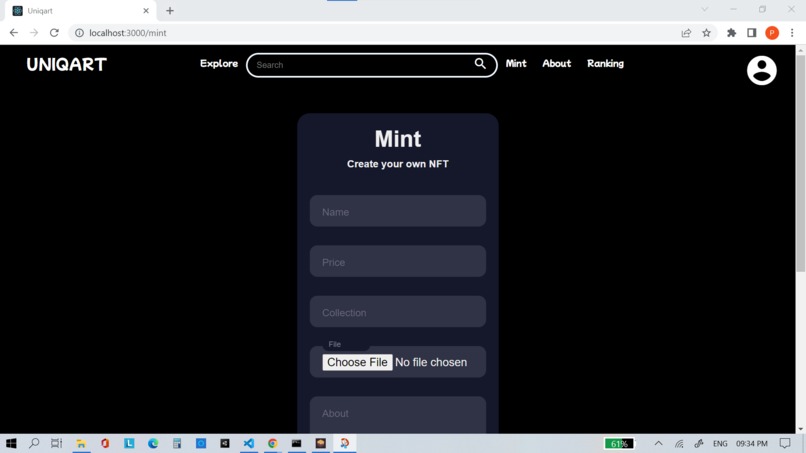Viewport: 806px width, 453px height.
Task: Click the browser forward arrow
Action: (x=34, y=33)
